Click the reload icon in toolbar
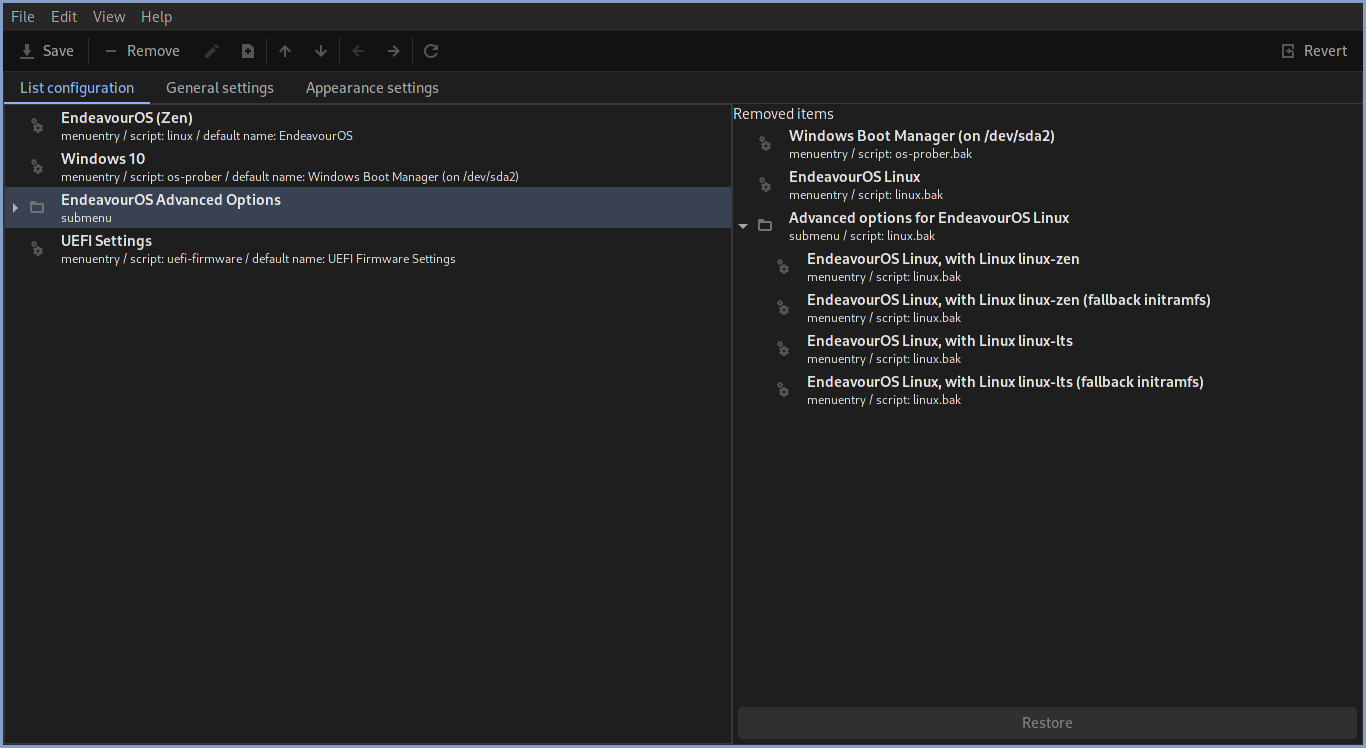 (431, 51)
